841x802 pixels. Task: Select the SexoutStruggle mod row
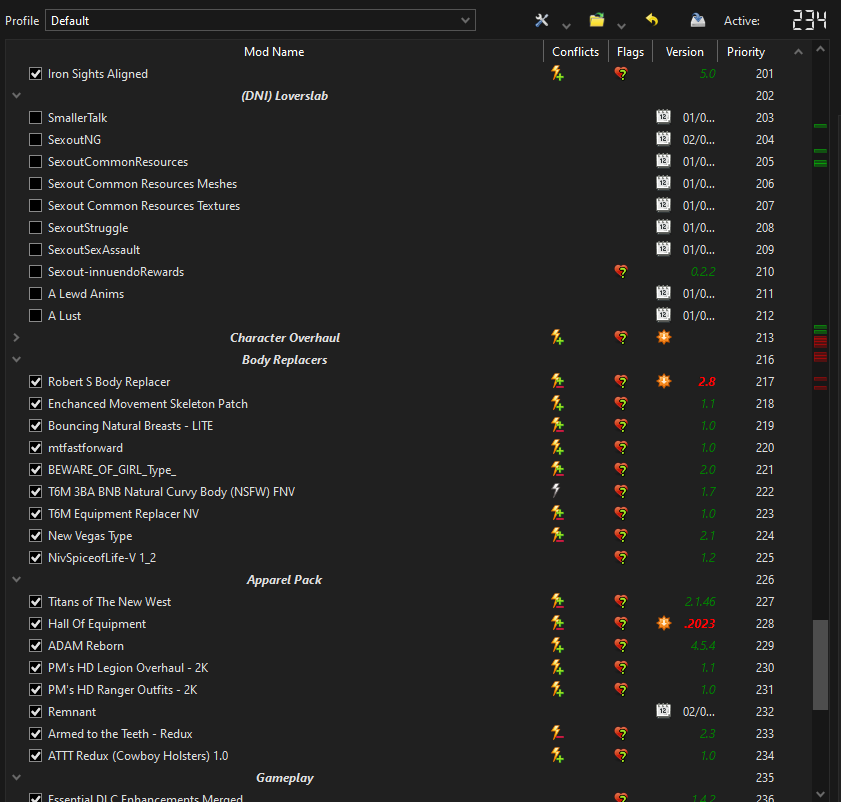point(408,227)
